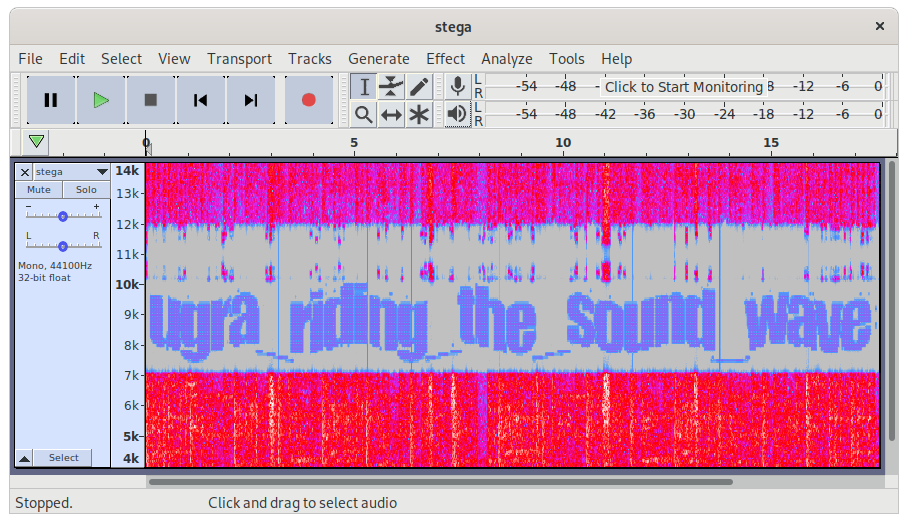Click the timeline ruler at the 10 second mark
908x523 pixels.
[562, 143]
